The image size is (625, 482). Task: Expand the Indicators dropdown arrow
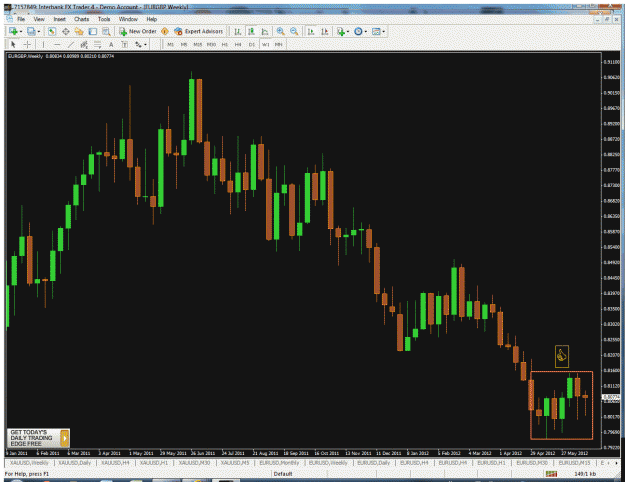[x=348, y=31]
